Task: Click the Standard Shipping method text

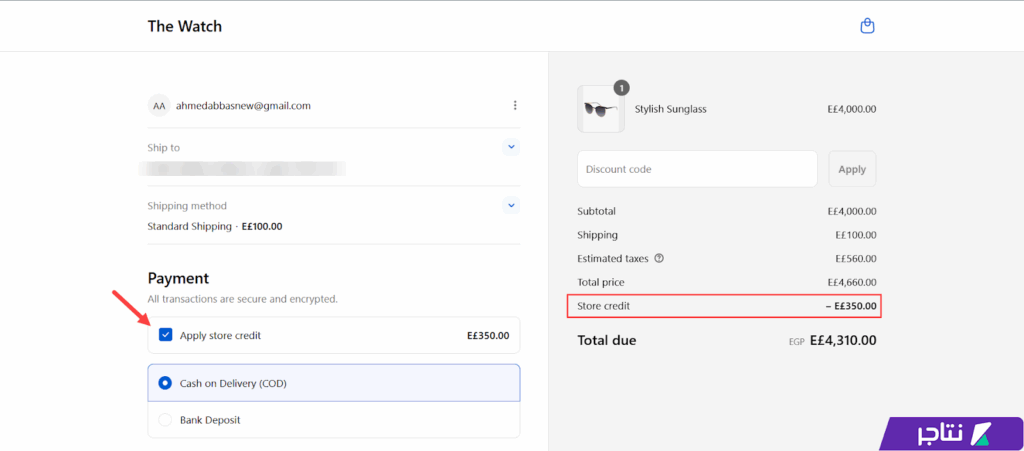Action: tap(189, 226)
